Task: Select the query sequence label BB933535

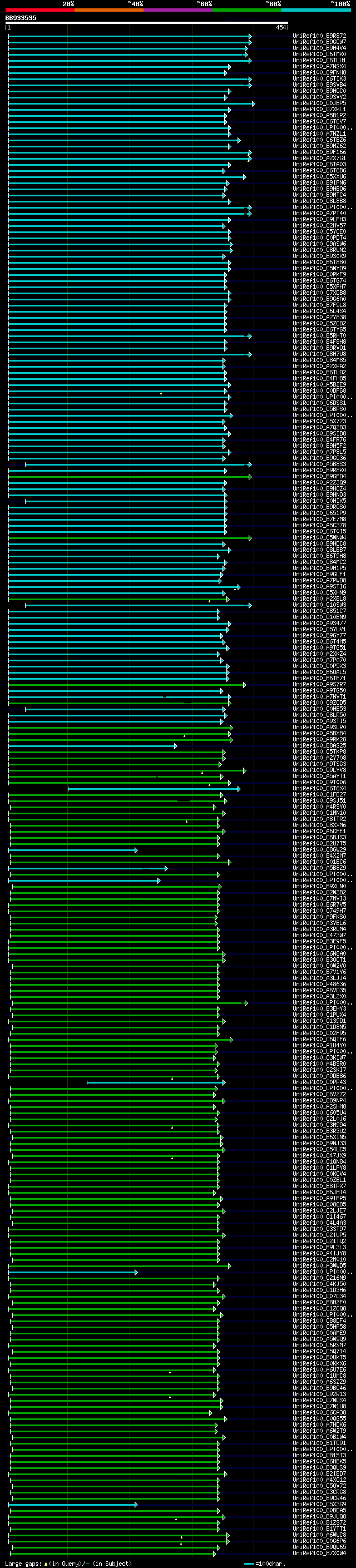Action: [x=21, y=18]
